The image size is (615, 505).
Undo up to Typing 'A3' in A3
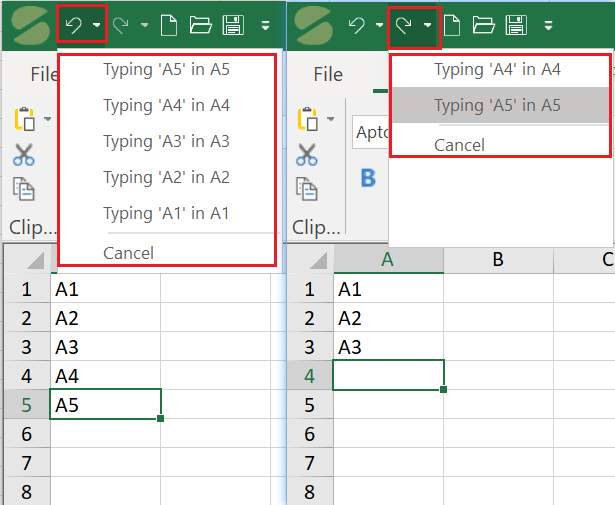(167, 142)
